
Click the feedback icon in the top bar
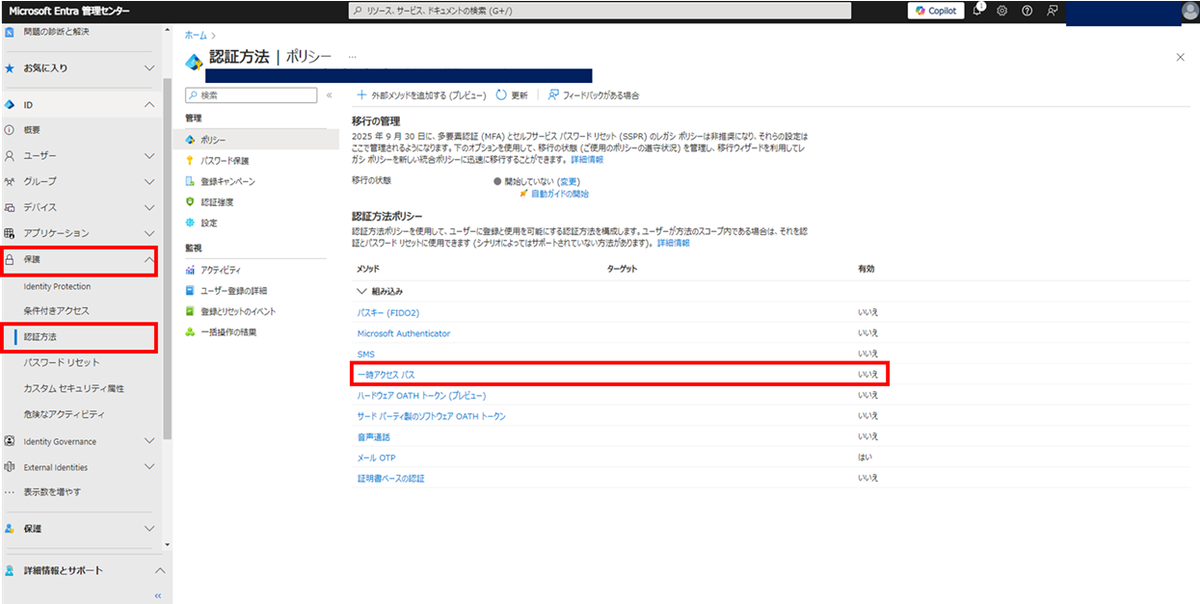(1052, 10)
